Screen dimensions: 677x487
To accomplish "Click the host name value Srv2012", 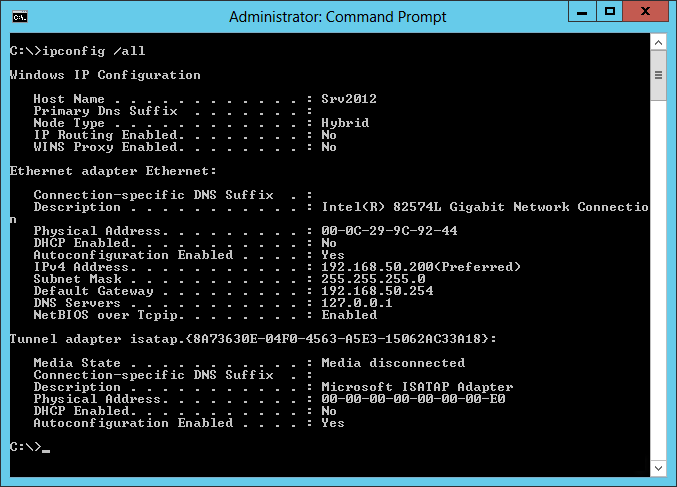I will (x=349, y=99).
